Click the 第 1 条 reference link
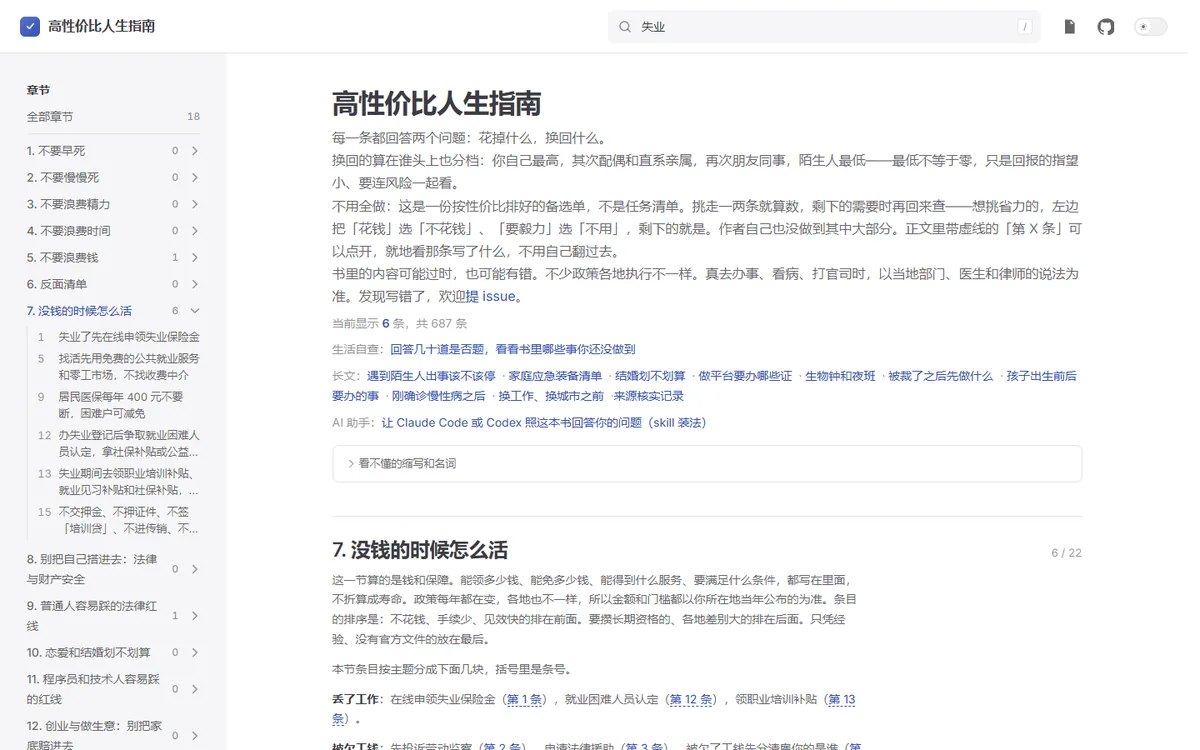Screen dimensions: 1200x750 click(x=527, y=700)
